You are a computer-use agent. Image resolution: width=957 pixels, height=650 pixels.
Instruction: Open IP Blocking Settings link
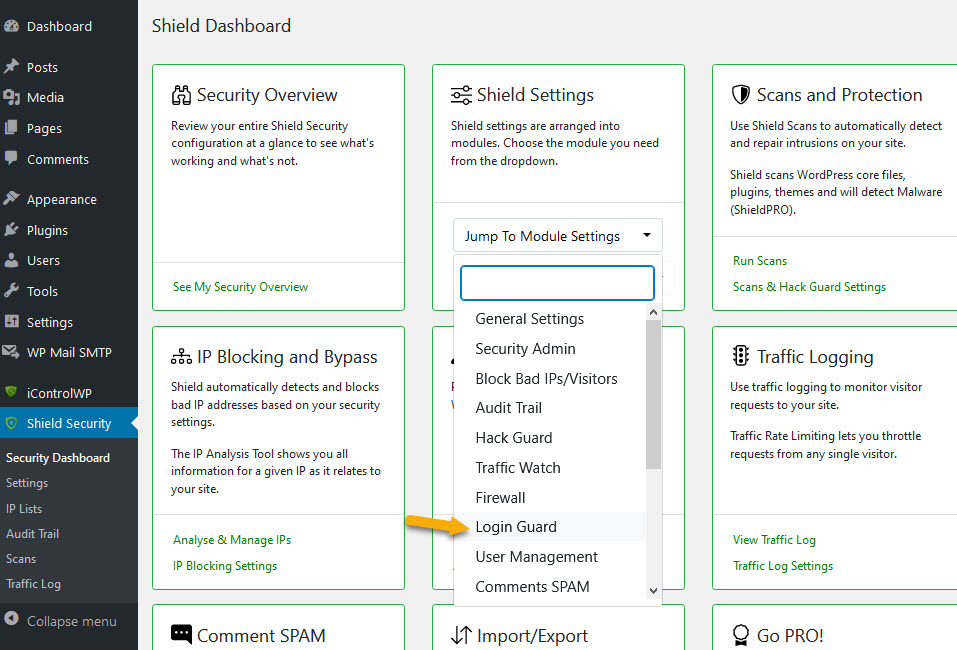[x=225, y=566]
